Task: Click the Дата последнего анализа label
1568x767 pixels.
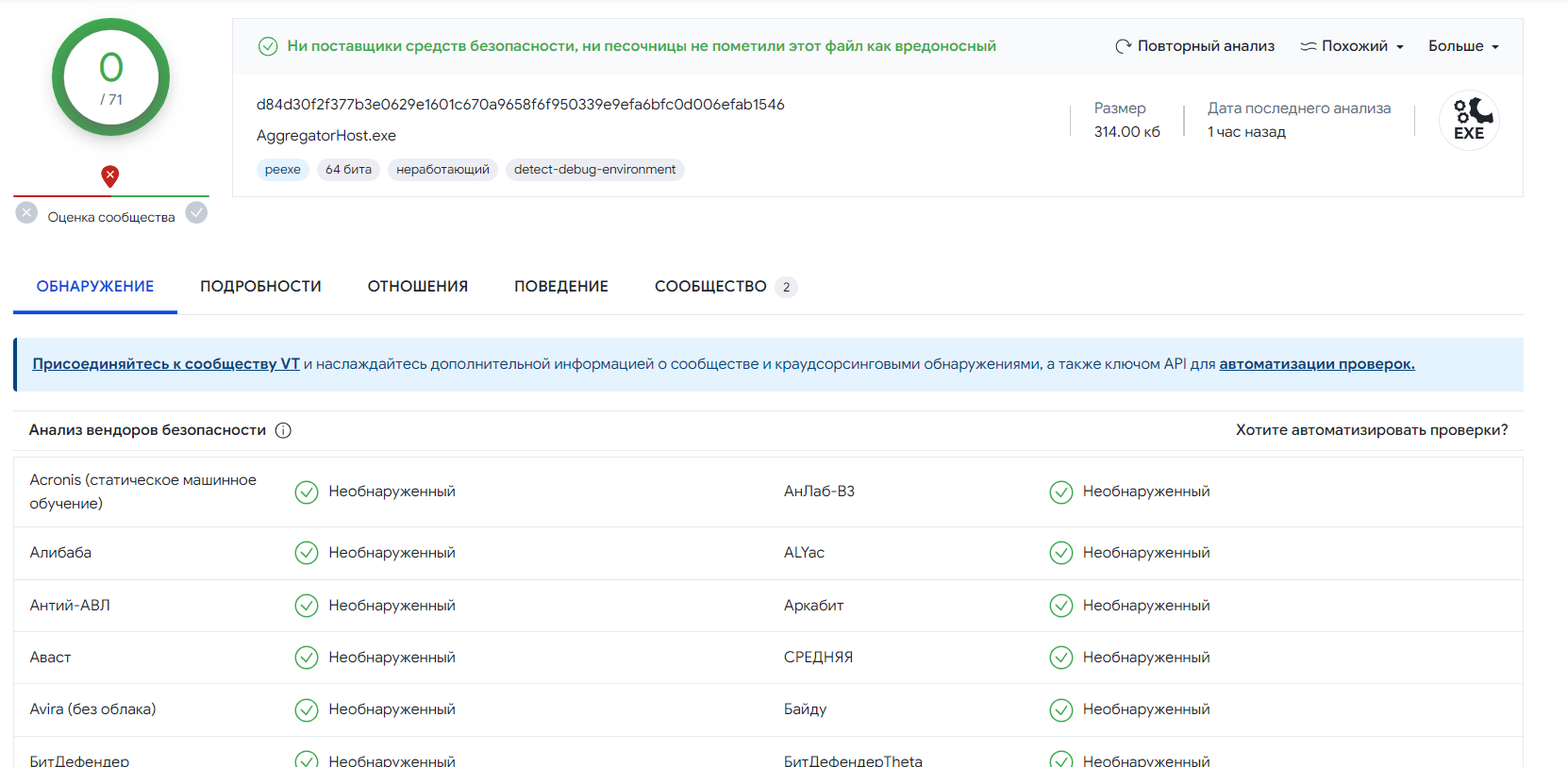Action: point(1299,108)
